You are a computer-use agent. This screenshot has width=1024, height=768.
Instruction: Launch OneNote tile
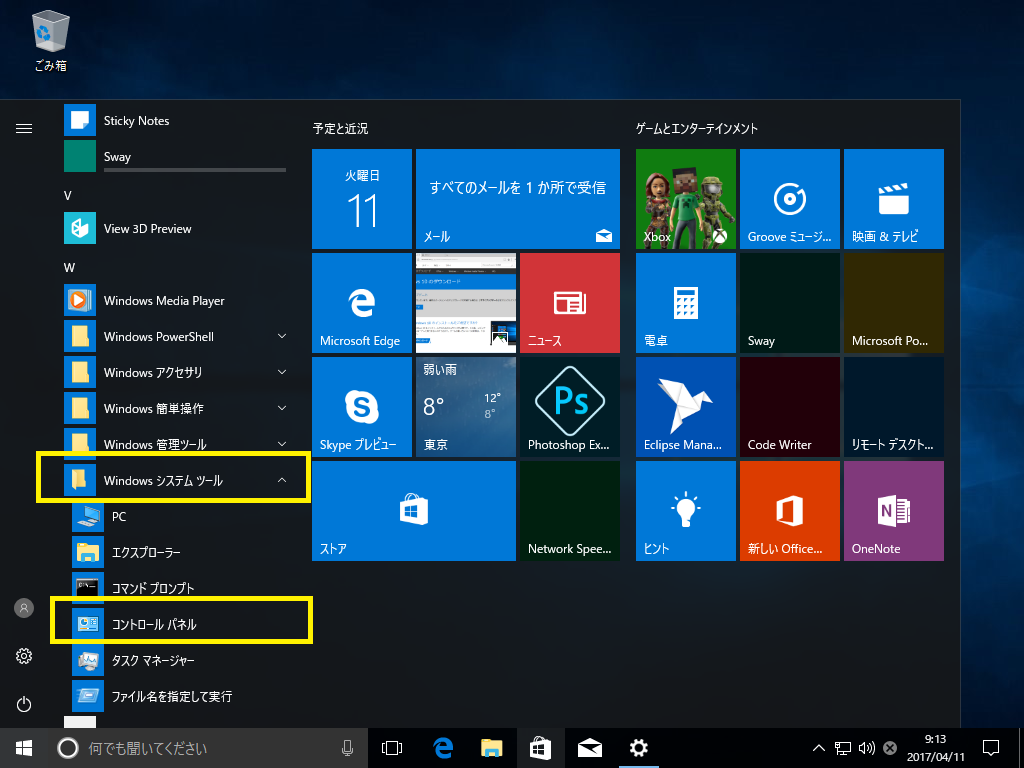[894, 511]
